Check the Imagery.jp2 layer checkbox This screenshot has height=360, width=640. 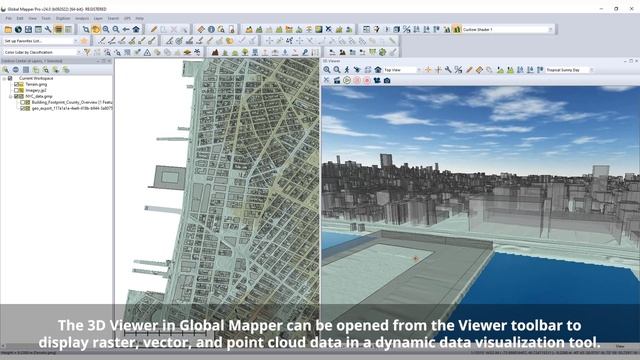[x=16, y=90]
